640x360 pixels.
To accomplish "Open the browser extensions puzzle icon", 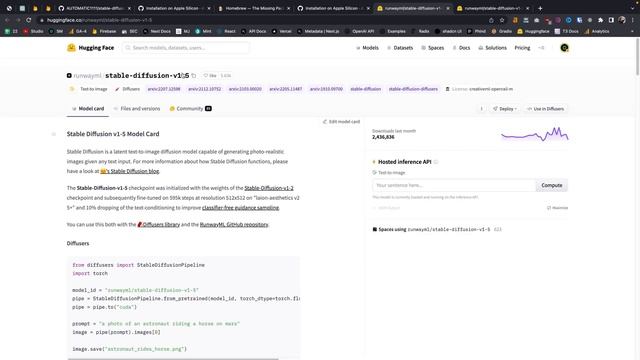I will pos(600,20).
